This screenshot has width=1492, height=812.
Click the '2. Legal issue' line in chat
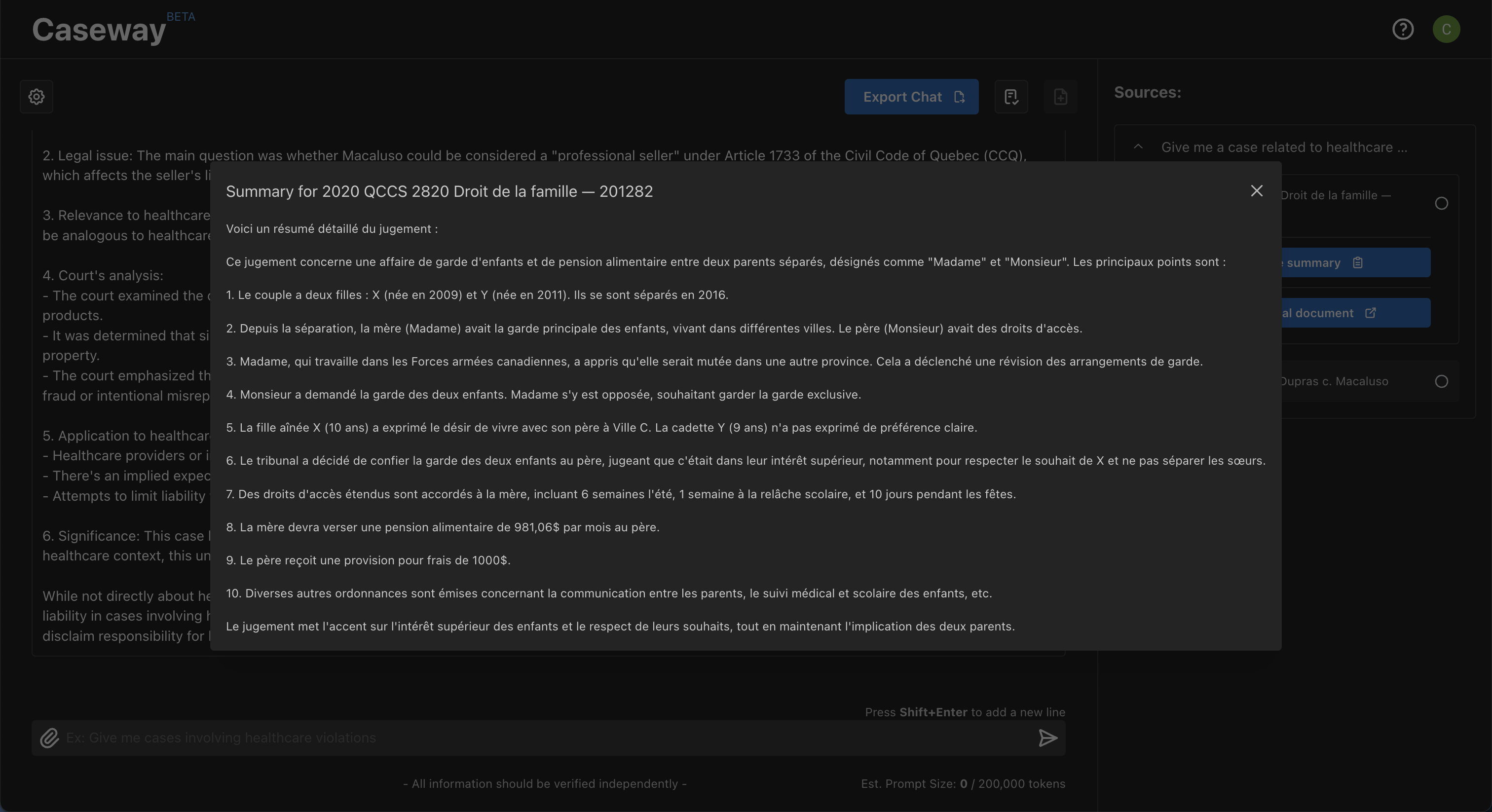click(x=534, y=155)
